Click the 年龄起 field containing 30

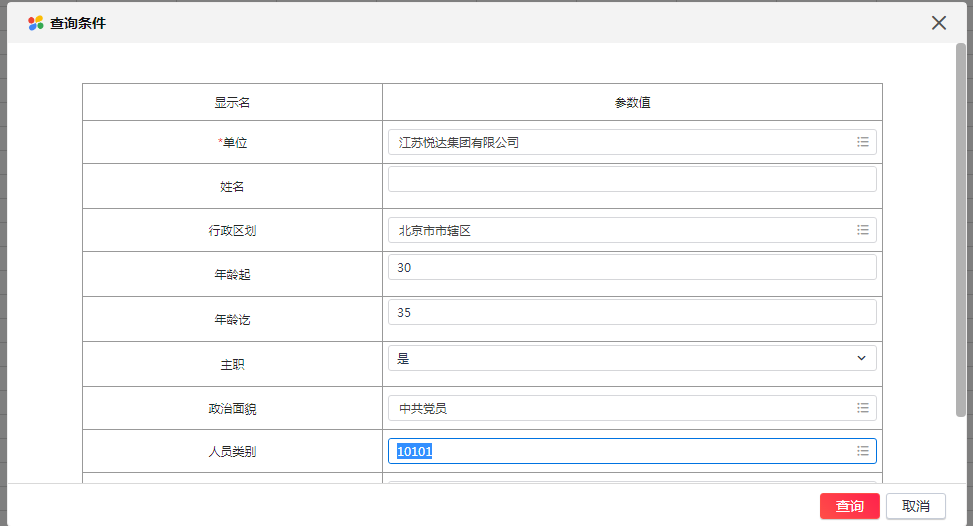(632, 267)
